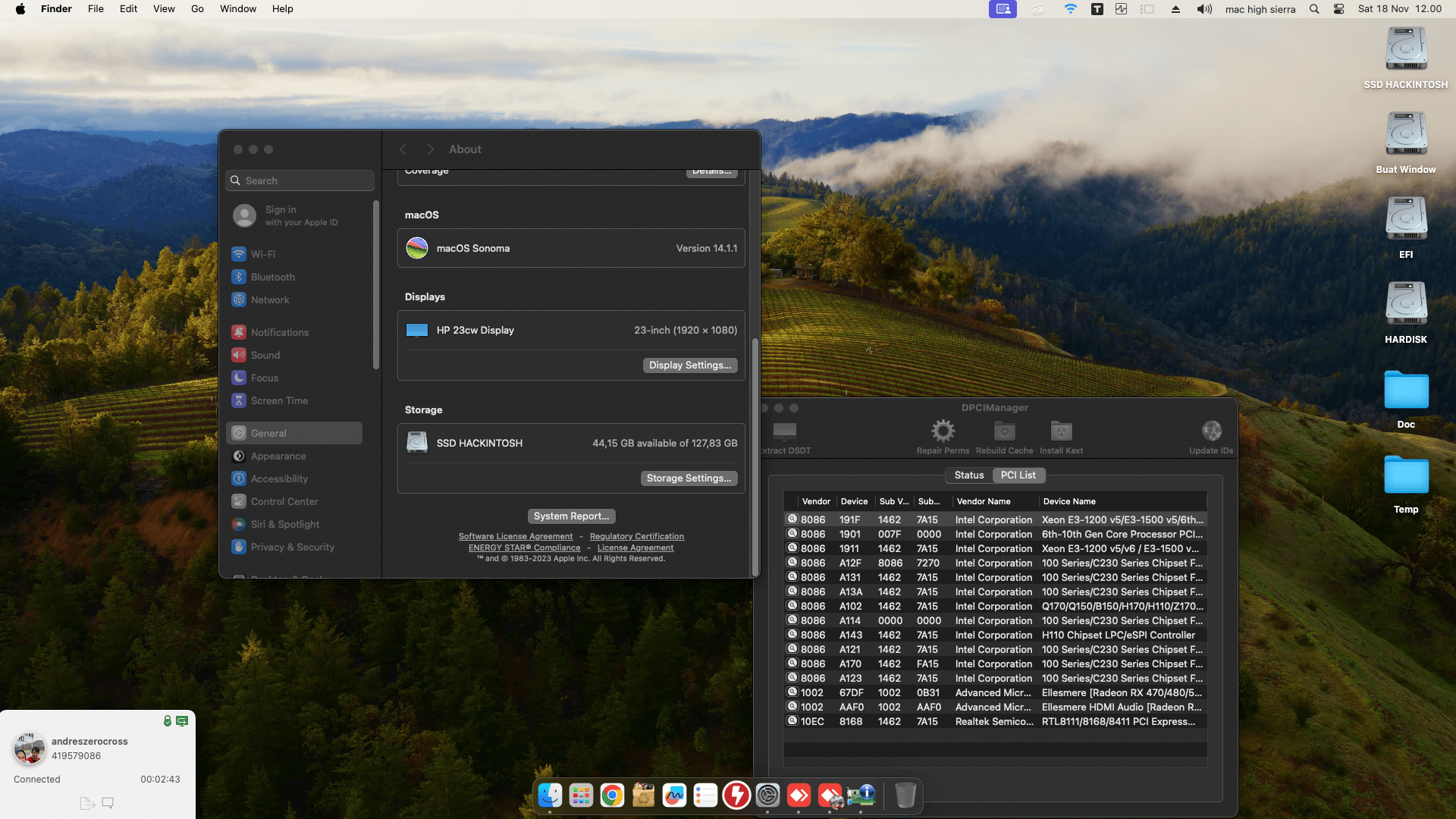Select the Ellesmere Radeon RX 470/480 row

[x=995, y=692]
